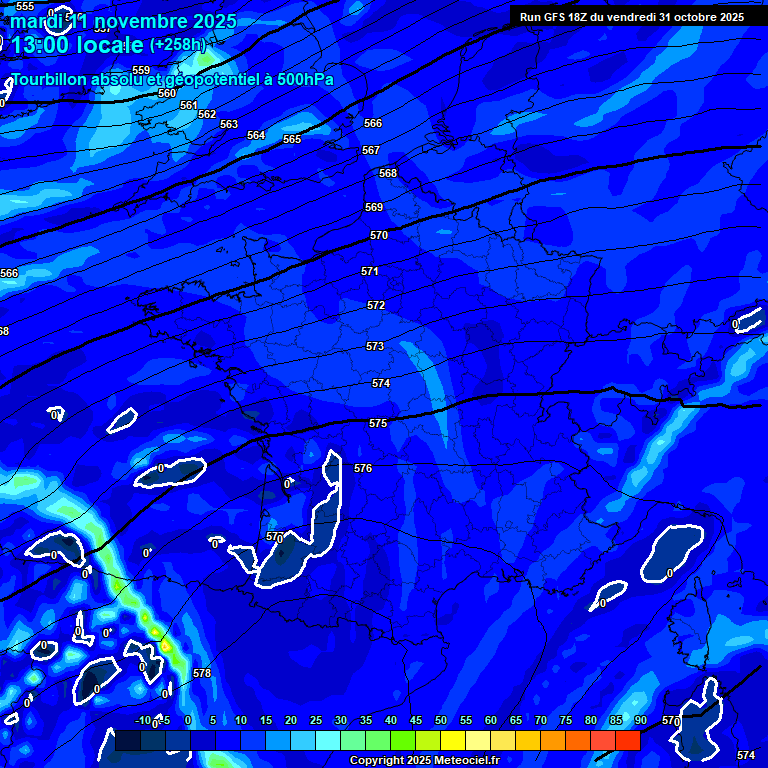The width and height of the screenshot is (768, 768).
Task: Click the darkest -10 legend swatch
Action: click(128, 741)
